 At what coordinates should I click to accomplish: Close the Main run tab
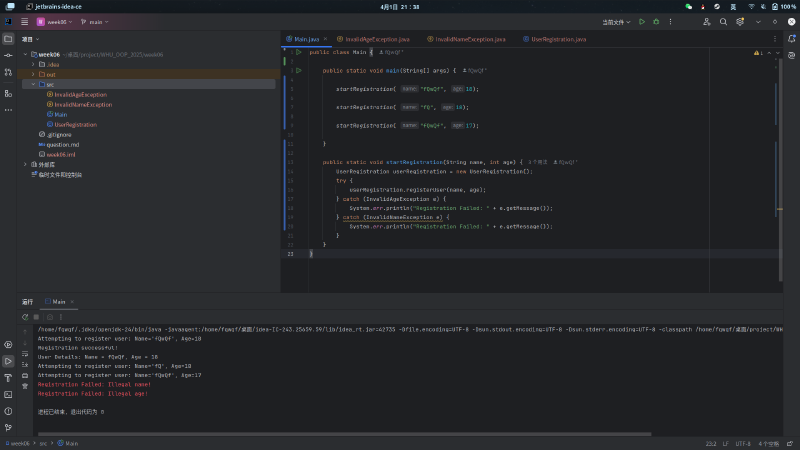point(72,302)
